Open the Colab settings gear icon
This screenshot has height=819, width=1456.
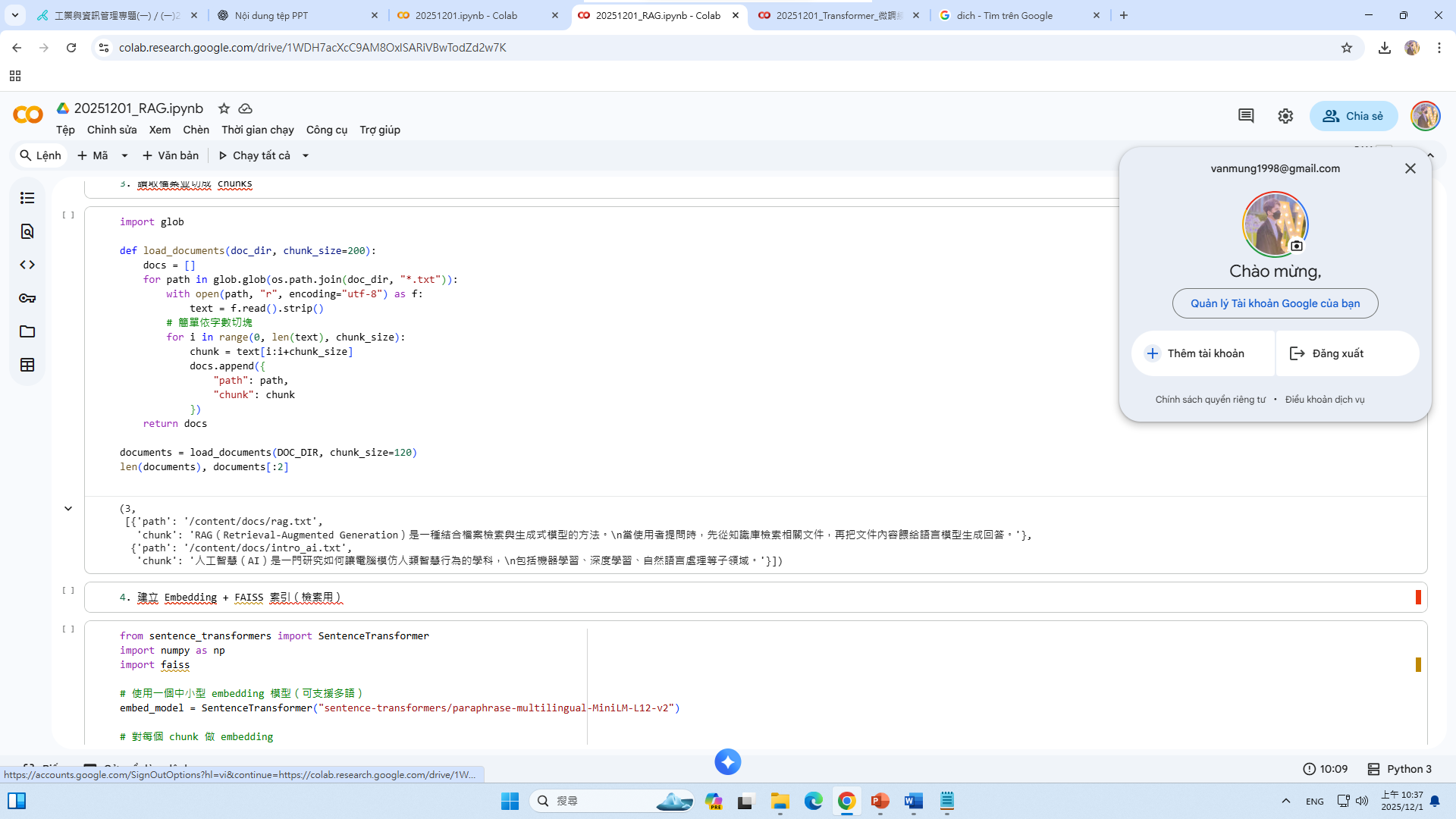click(1285, 116)
